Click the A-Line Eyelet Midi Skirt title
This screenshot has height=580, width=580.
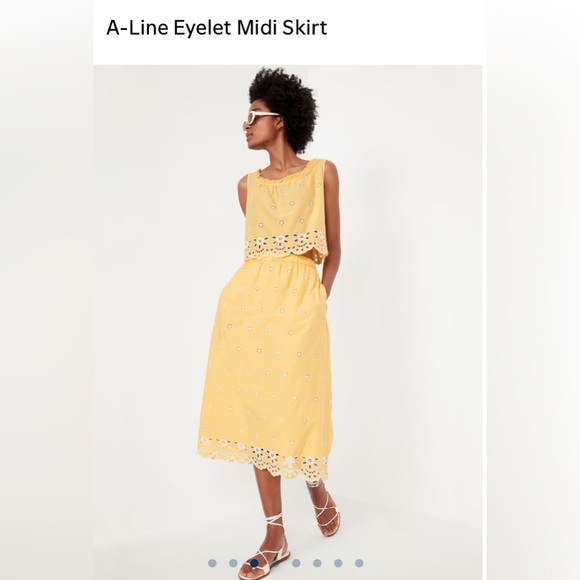[x=217, y=27]
